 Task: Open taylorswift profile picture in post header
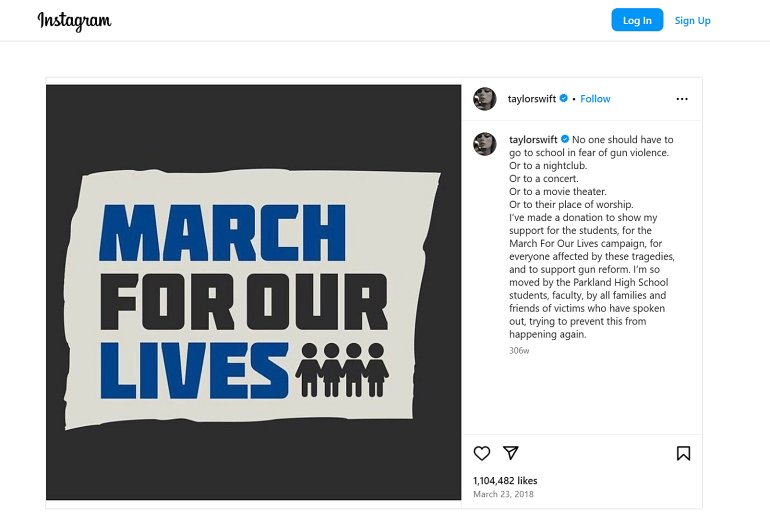485,99
